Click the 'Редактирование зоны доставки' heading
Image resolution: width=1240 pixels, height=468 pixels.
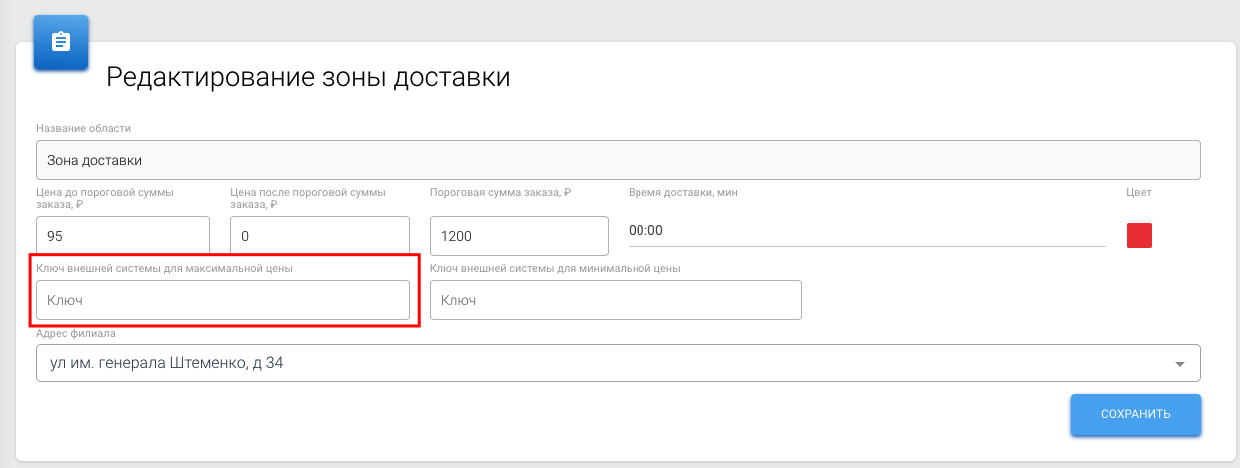[x=308, y=77]
